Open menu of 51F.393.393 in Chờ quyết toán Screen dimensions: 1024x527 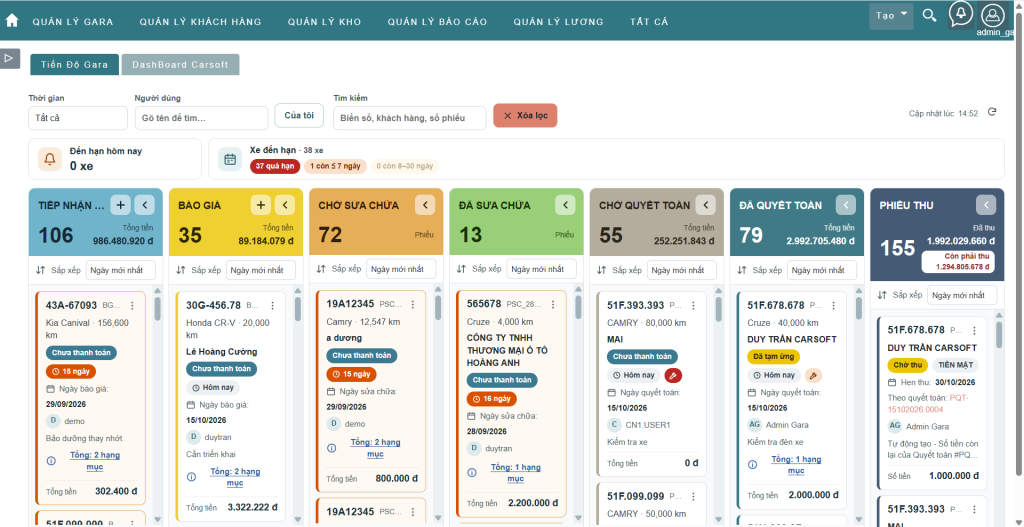click(694, 305)
